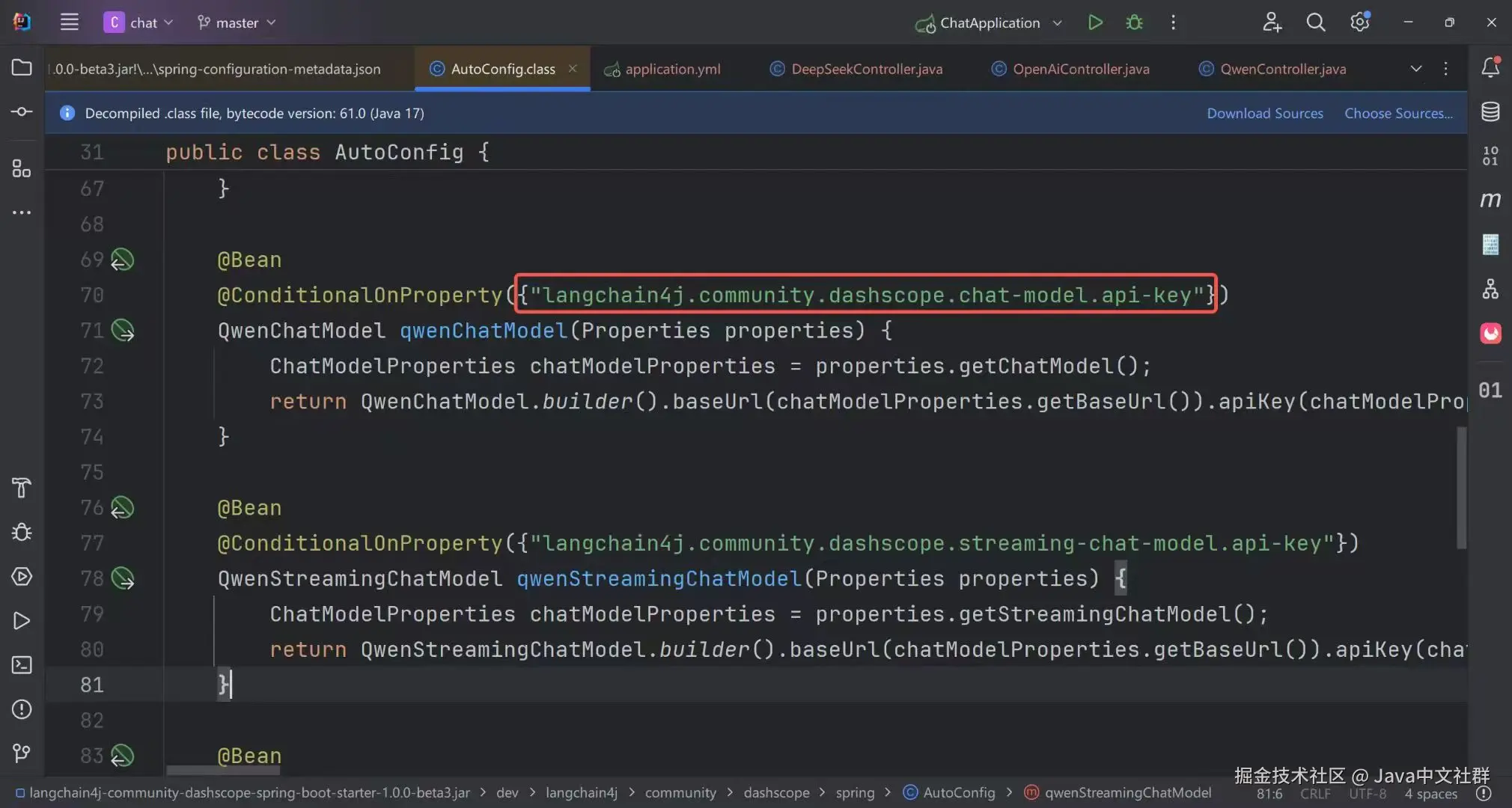Screen dimensions: 1512x808
Task: Open the Terminal tool window
Action: [22, 665]
